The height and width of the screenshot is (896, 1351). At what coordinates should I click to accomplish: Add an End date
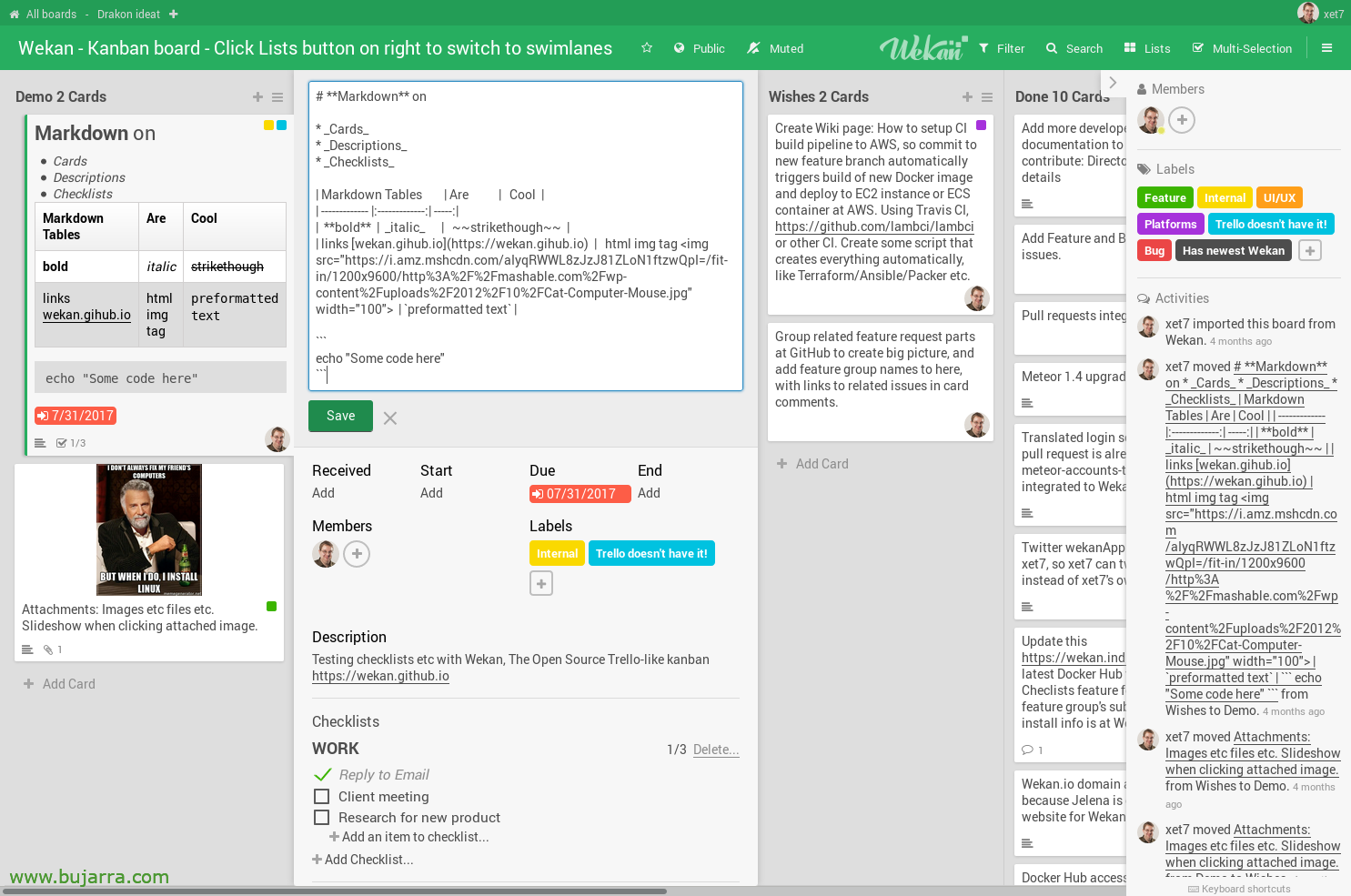(649, 493)
